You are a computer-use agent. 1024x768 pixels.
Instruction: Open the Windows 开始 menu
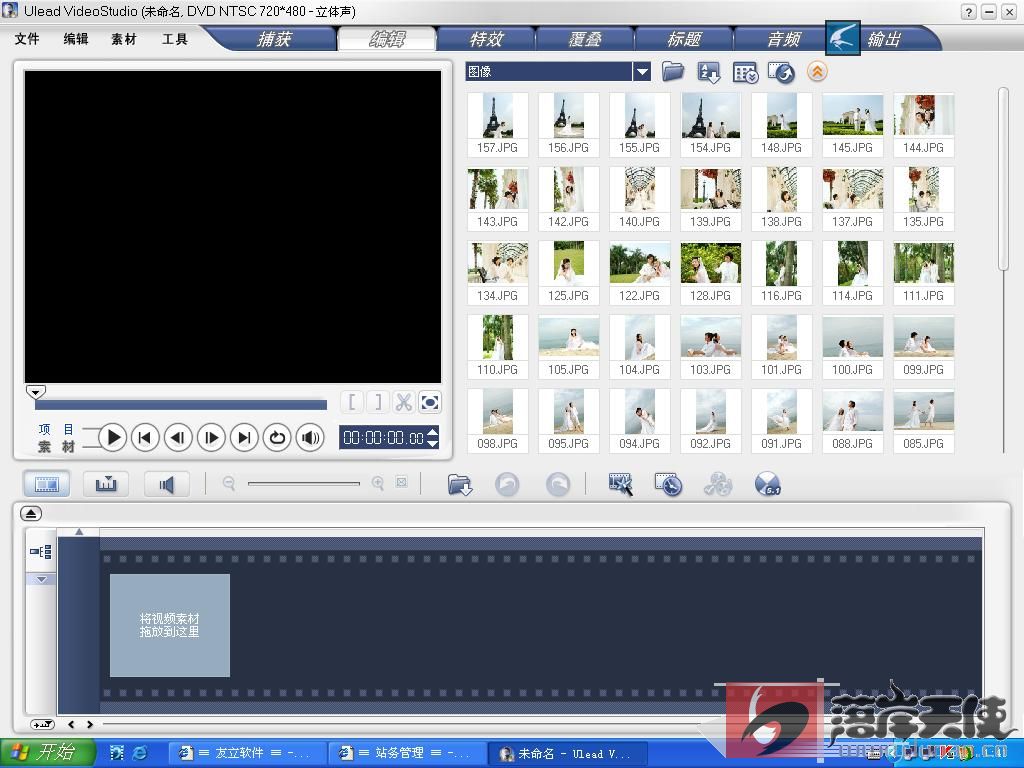[47, 753]
